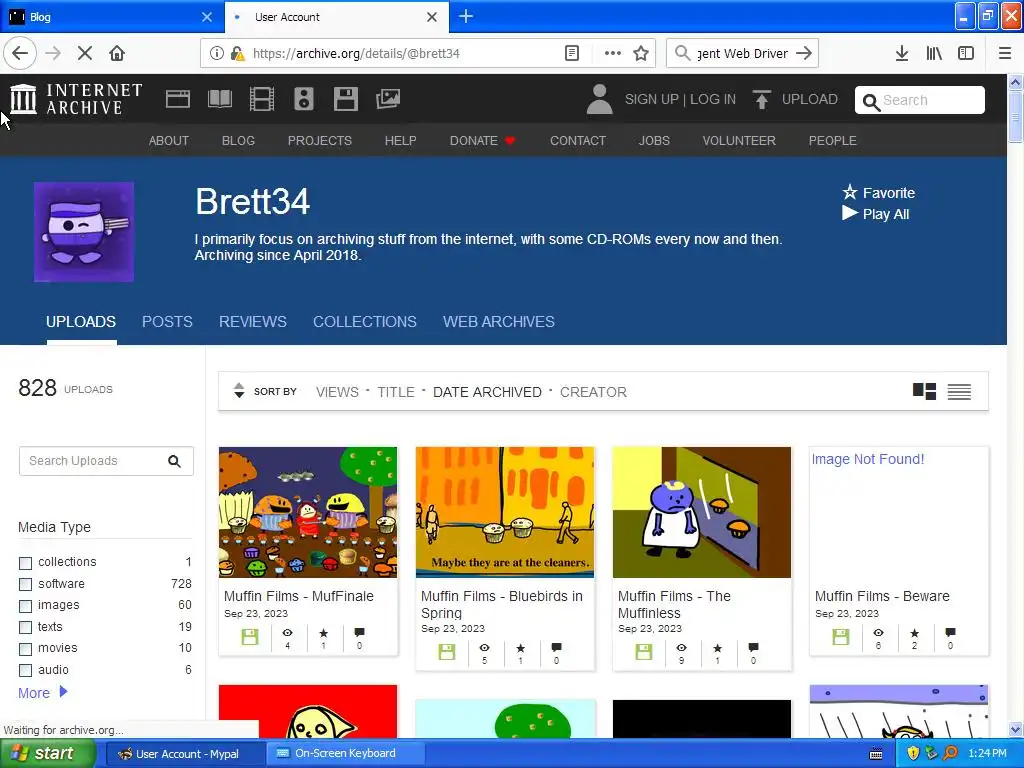Bookmark this page with star icon

click(641, 53)
